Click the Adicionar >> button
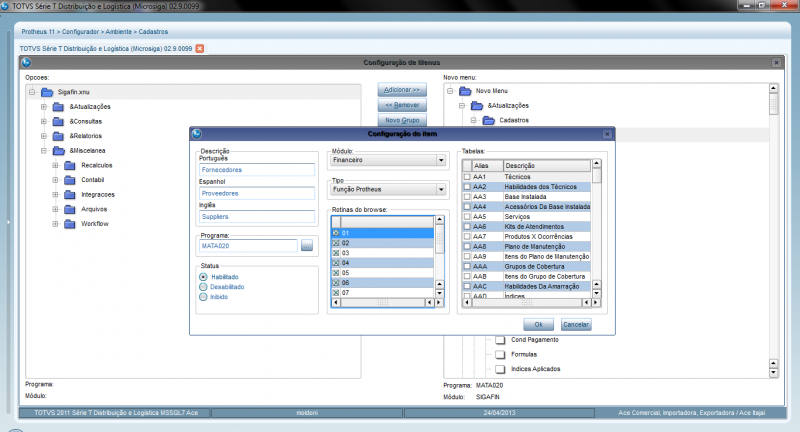This screenshot has width=800, height=432. [x=402, y=90]
